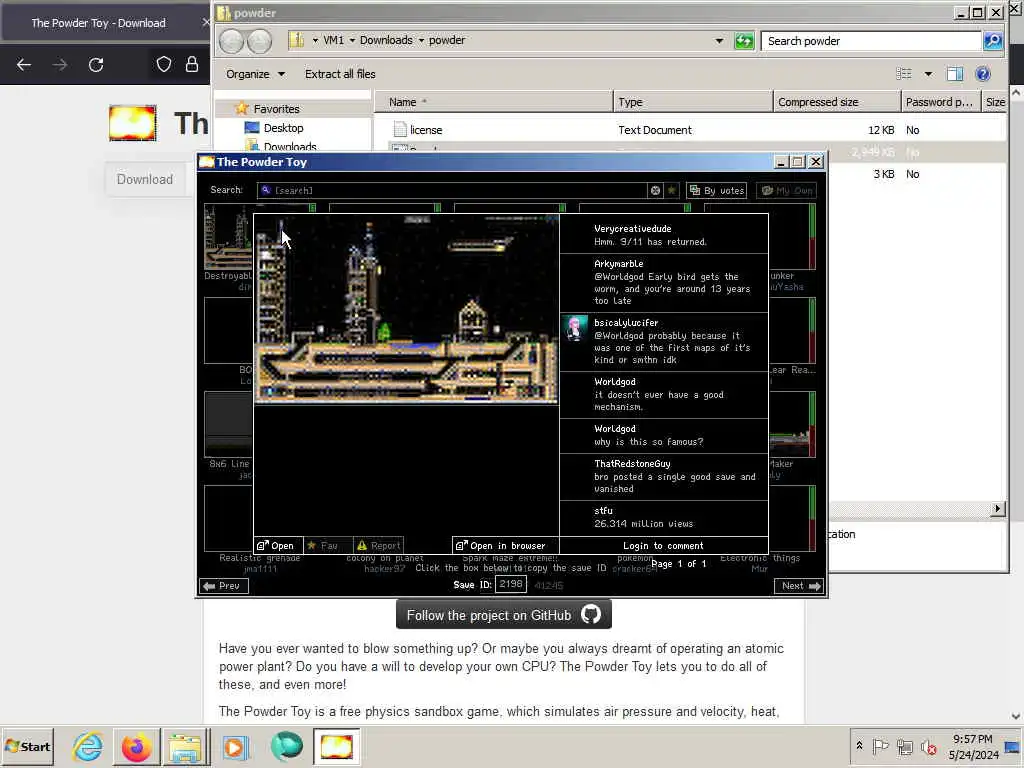This screenshot has height=768, width=1024.
Task: Toggle the preview pane icon
Action: 955,74
